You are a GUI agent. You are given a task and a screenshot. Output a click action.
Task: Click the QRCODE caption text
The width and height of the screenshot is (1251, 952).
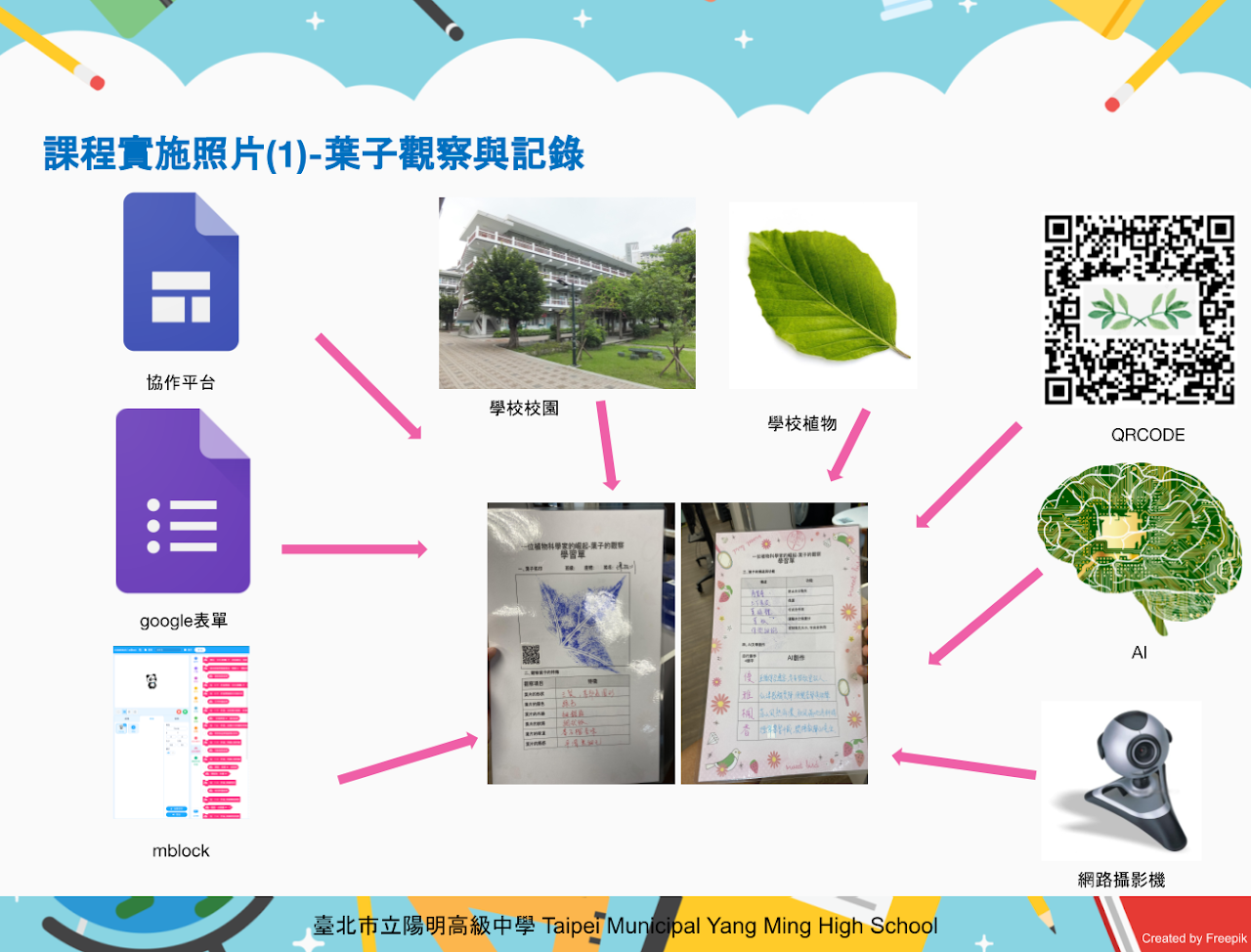(1147, 435)
